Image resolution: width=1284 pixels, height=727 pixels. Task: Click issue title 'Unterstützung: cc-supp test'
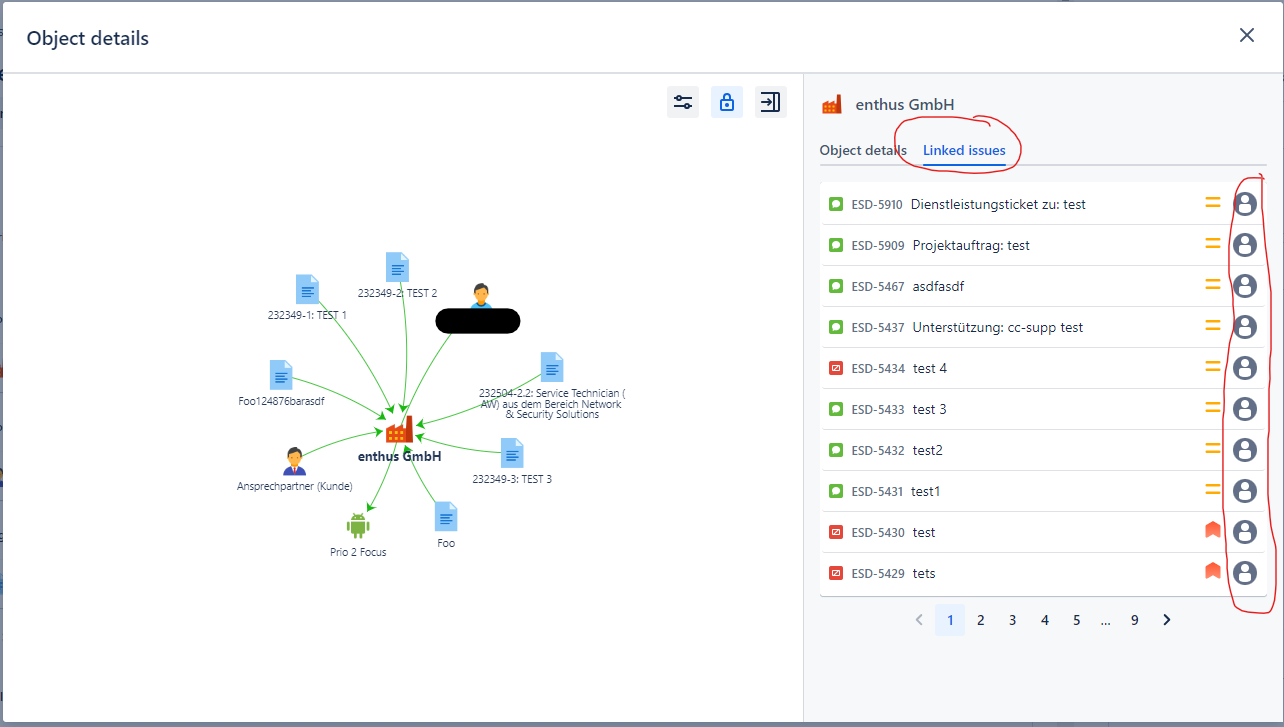pos(998,327)
